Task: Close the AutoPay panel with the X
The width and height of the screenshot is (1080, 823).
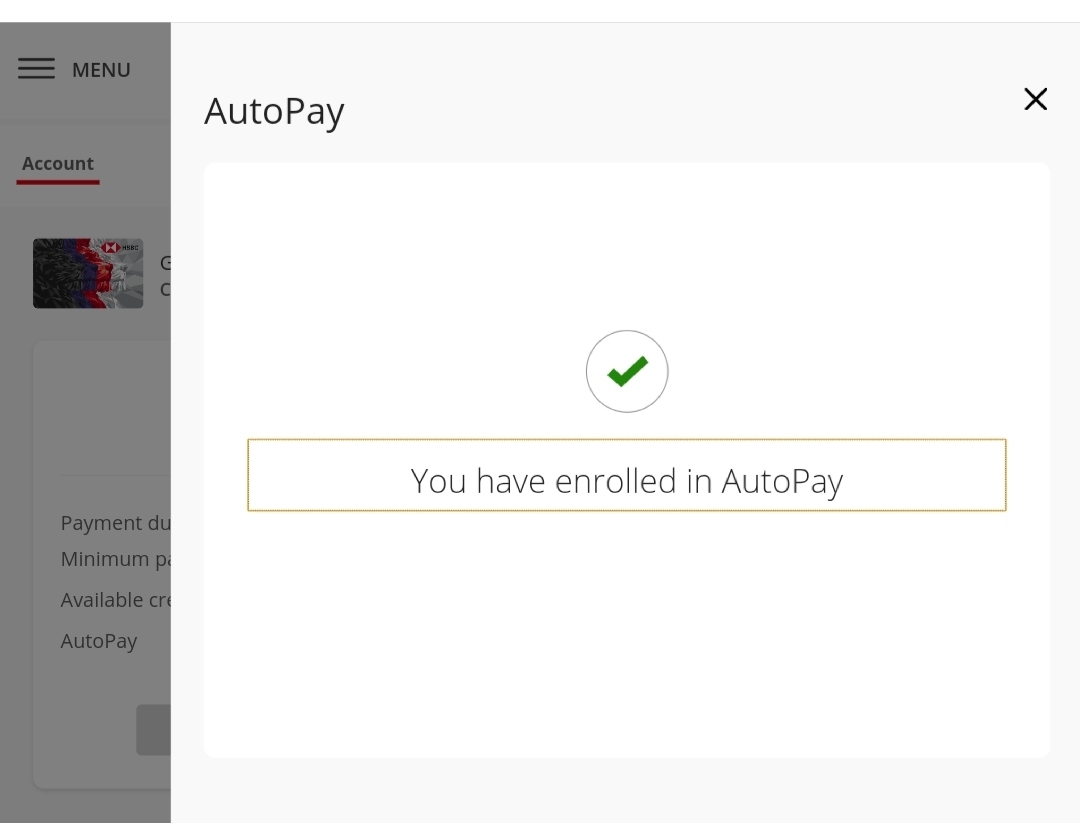Action: pos(1035,99)
